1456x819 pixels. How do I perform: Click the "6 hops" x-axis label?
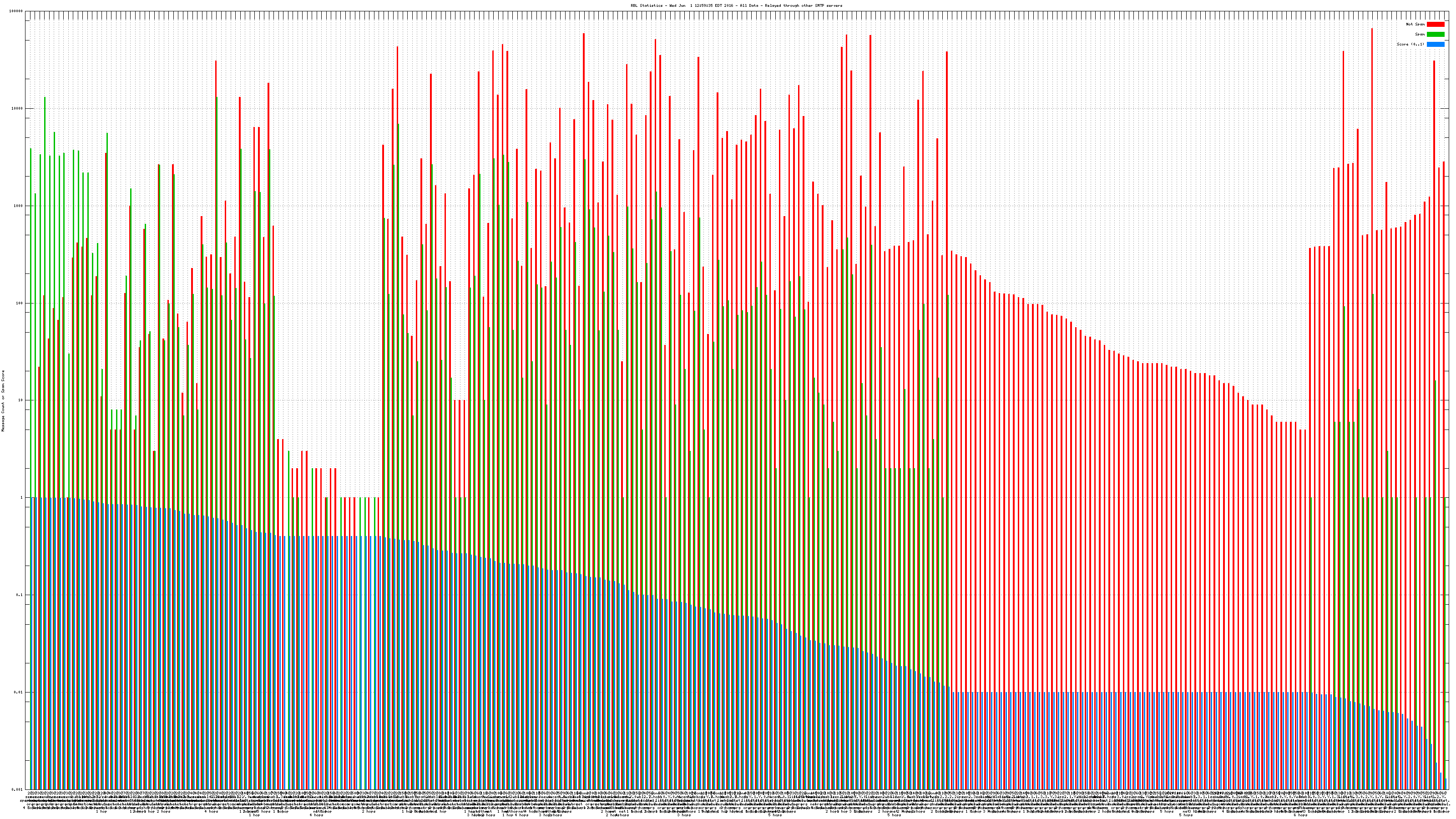[1300, 815]
